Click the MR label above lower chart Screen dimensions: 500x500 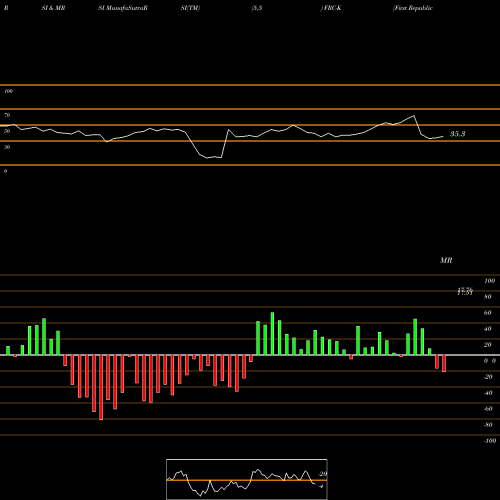click(446, 260)
